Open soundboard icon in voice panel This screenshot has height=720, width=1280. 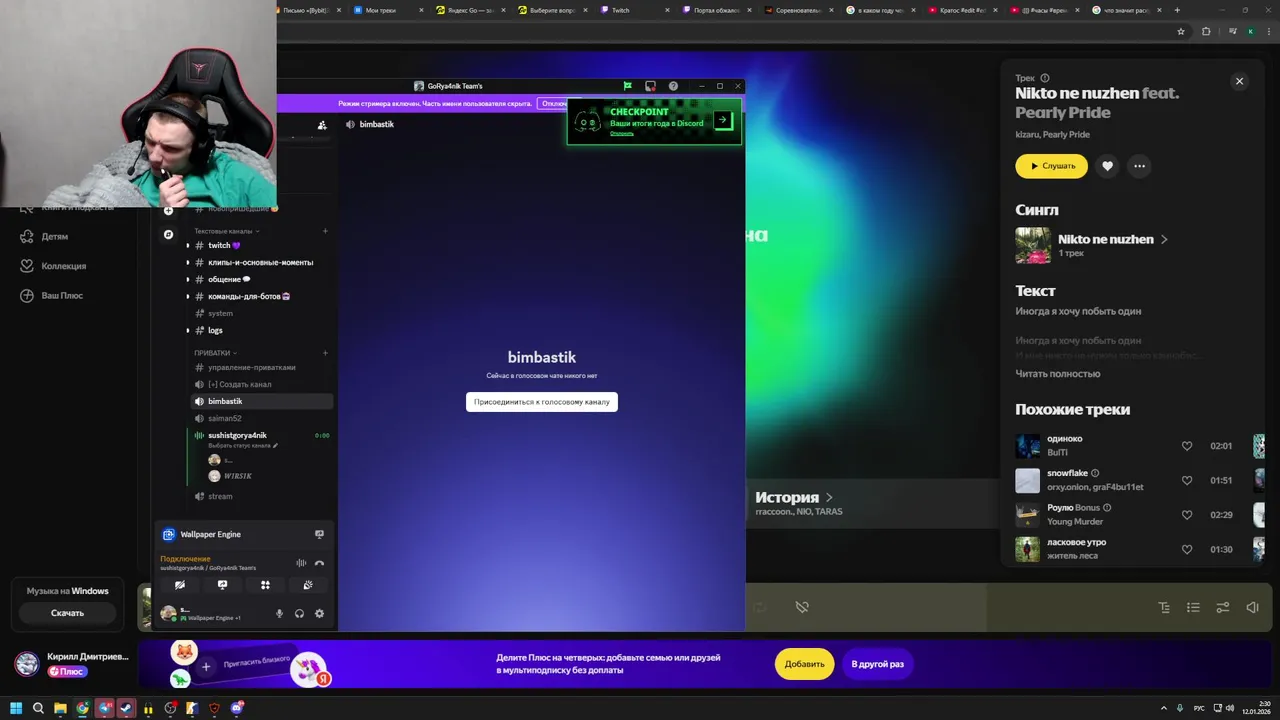[x=308, y=585]
